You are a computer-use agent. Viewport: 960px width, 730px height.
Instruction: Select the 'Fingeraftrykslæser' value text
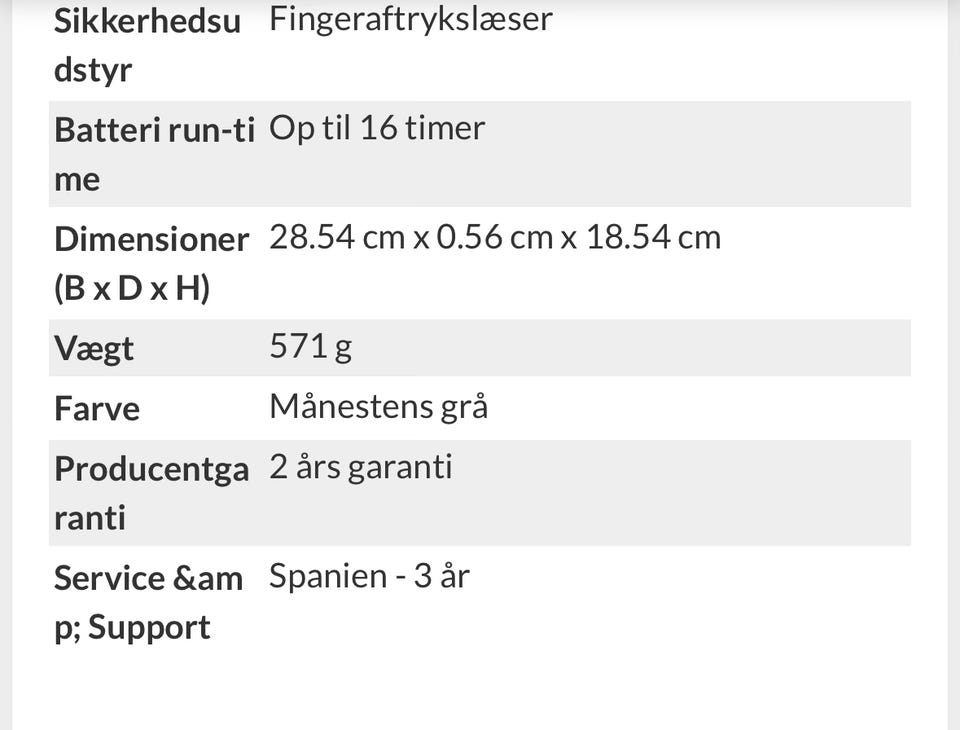(410, 19)
